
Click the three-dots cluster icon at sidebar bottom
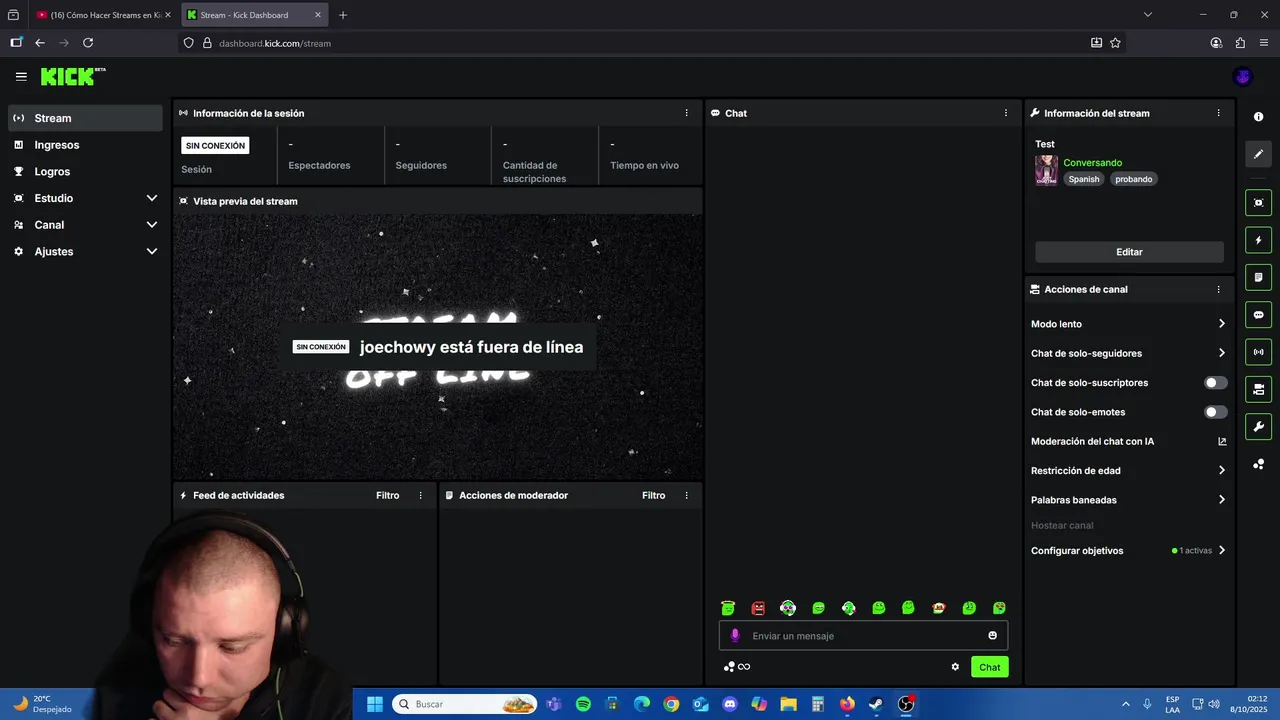pos(1258,464)
